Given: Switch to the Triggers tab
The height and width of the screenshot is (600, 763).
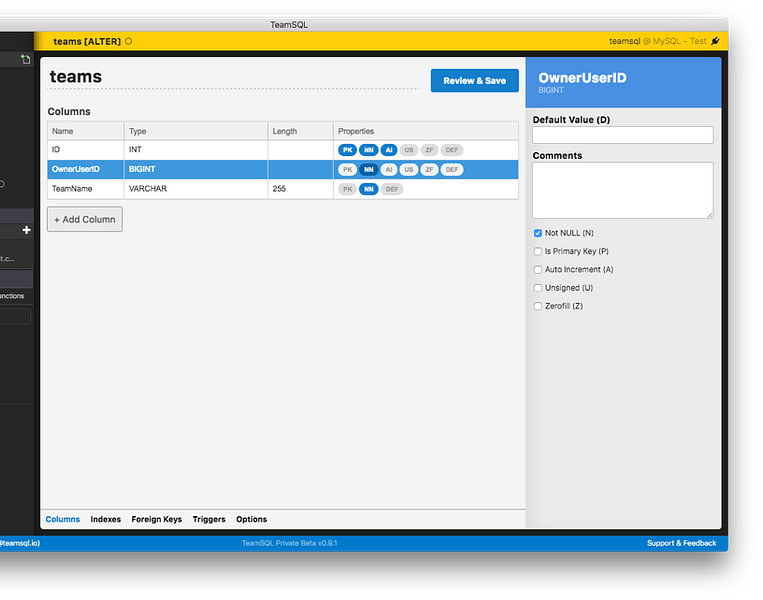Looking at the screenshot, I should pos(209,519).
